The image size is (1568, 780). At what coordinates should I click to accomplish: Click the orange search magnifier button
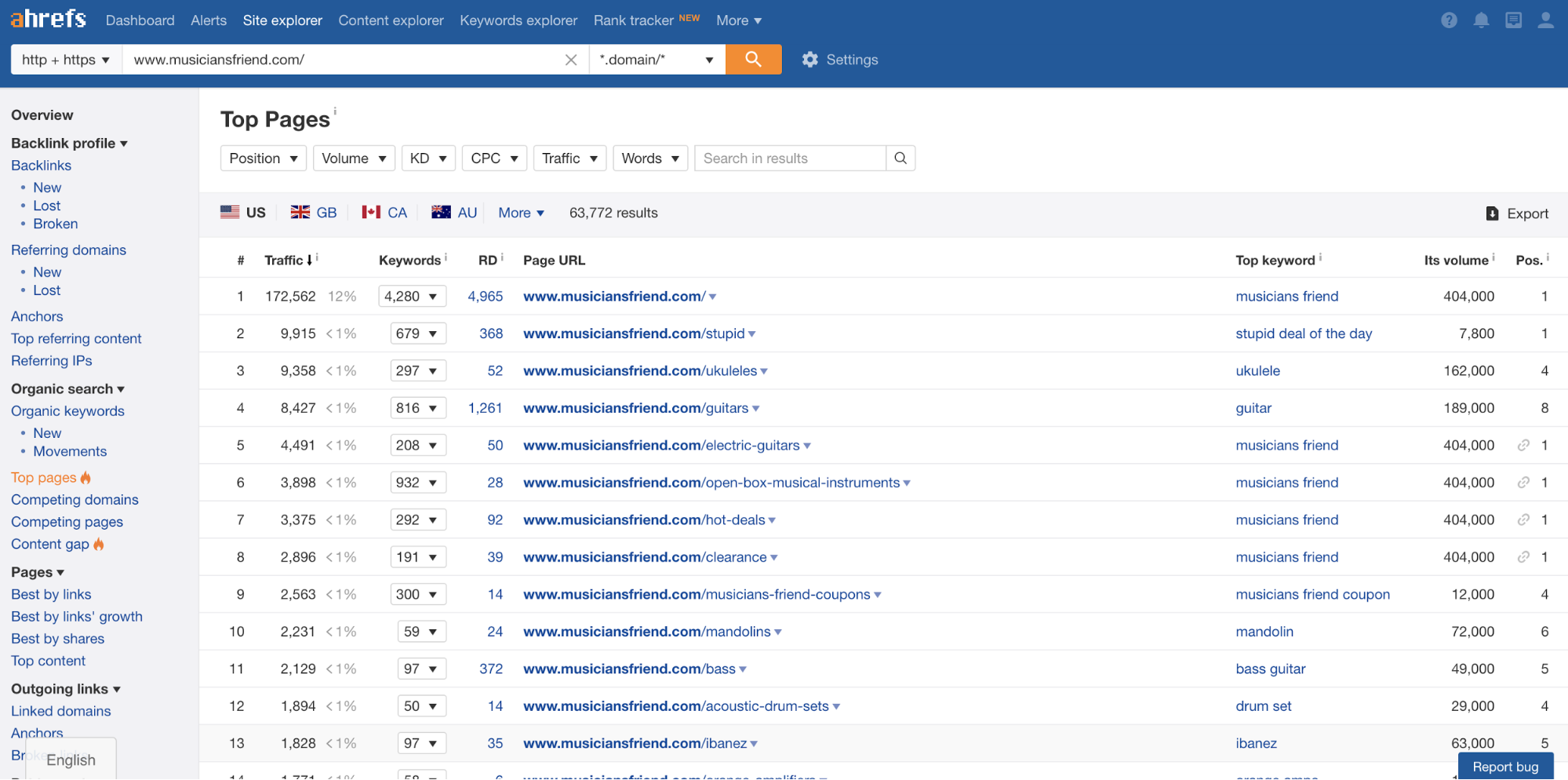tap(753, 60)
